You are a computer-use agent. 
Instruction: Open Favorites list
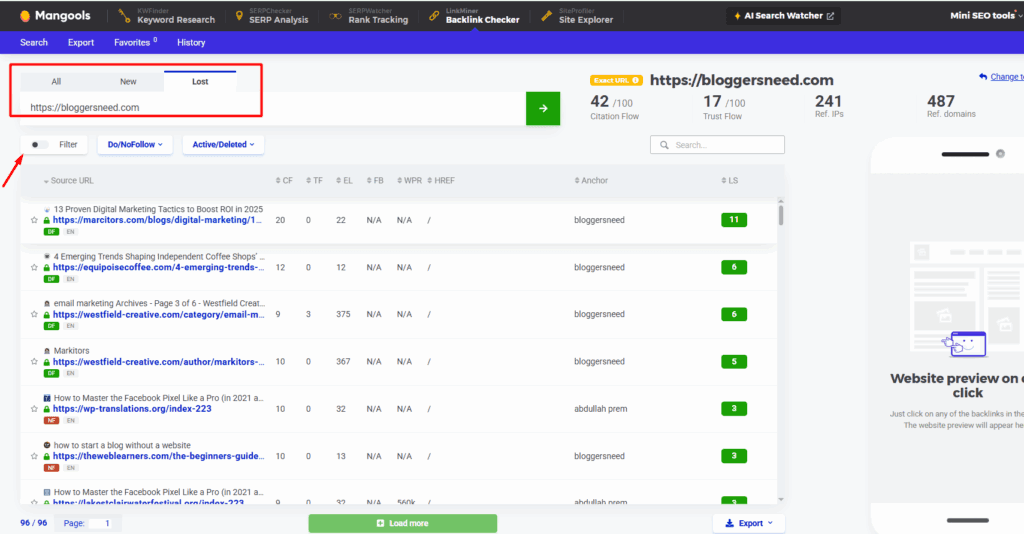(135, 42)
